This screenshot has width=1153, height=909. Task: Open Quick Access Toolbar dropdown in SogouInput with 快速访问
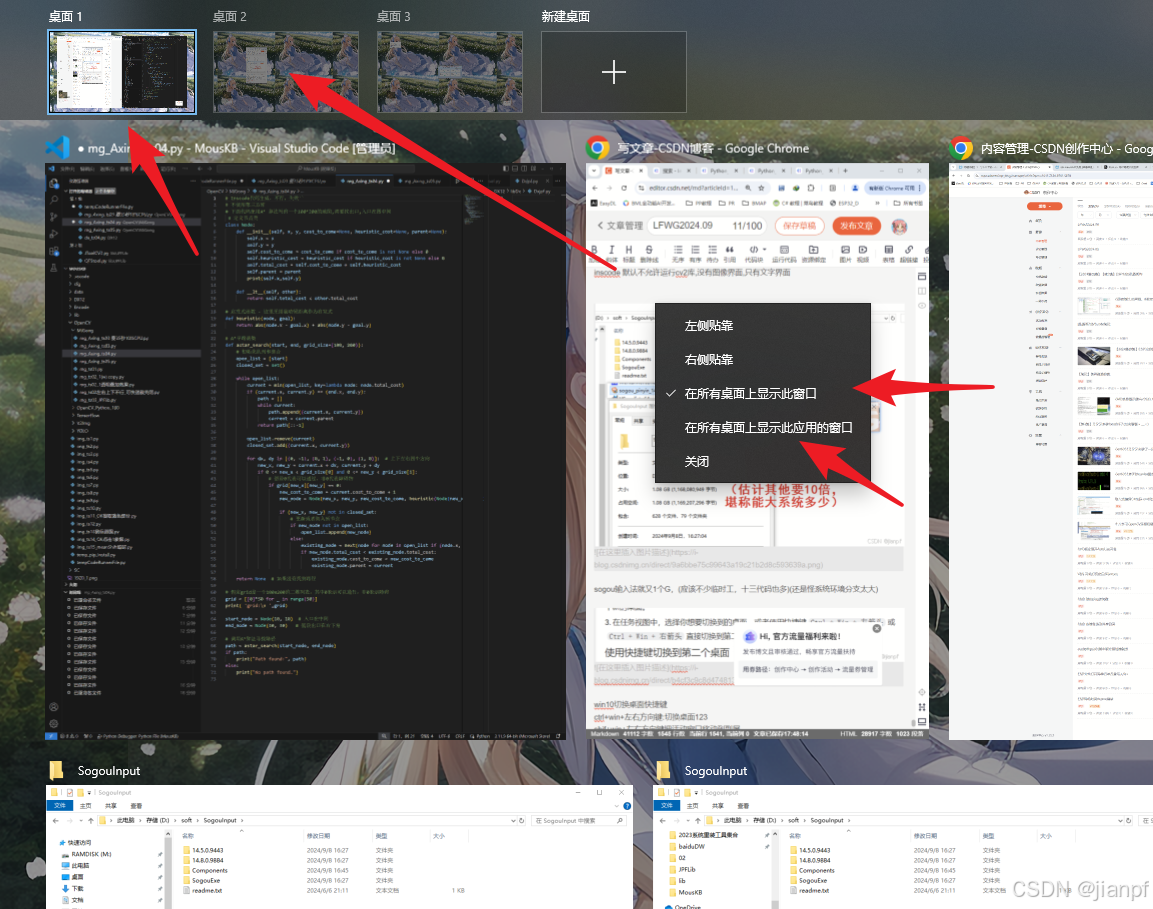[x=89, y=793]
